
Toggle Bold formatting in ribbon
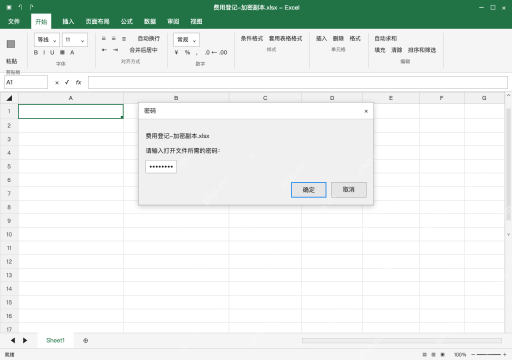36,52
